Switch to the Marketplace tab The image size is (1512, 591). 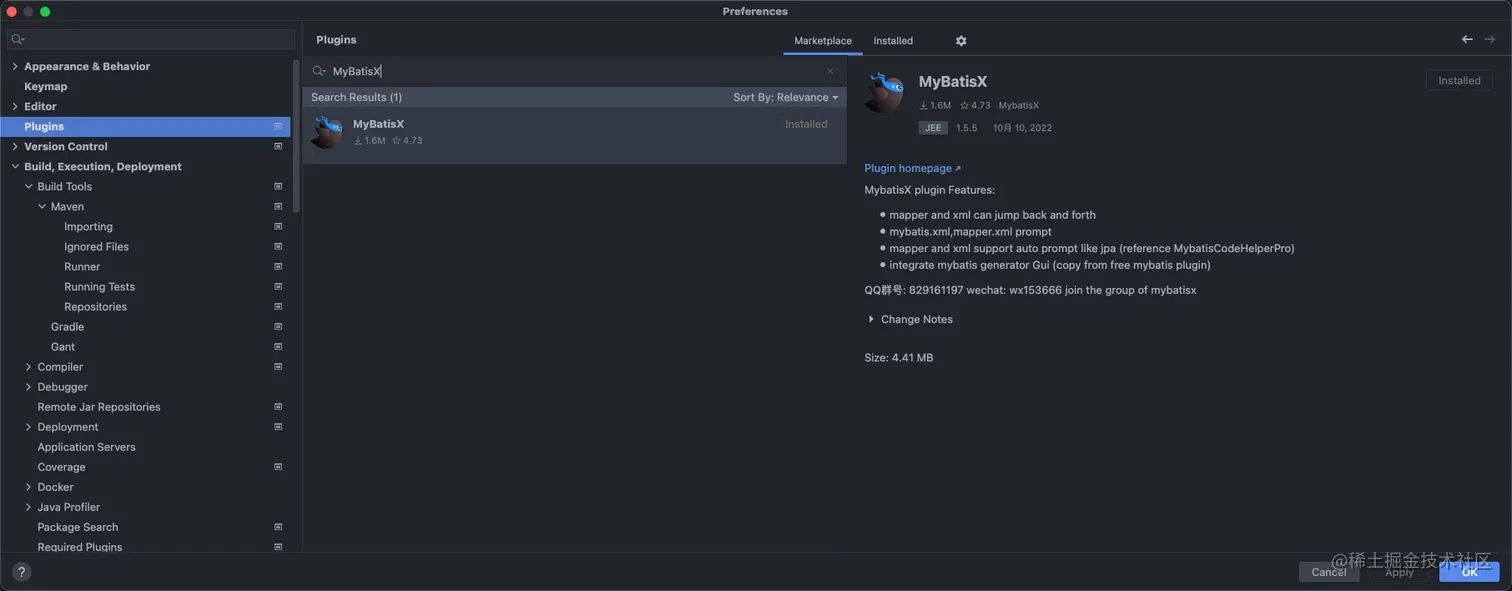click(x=823, y=41)
